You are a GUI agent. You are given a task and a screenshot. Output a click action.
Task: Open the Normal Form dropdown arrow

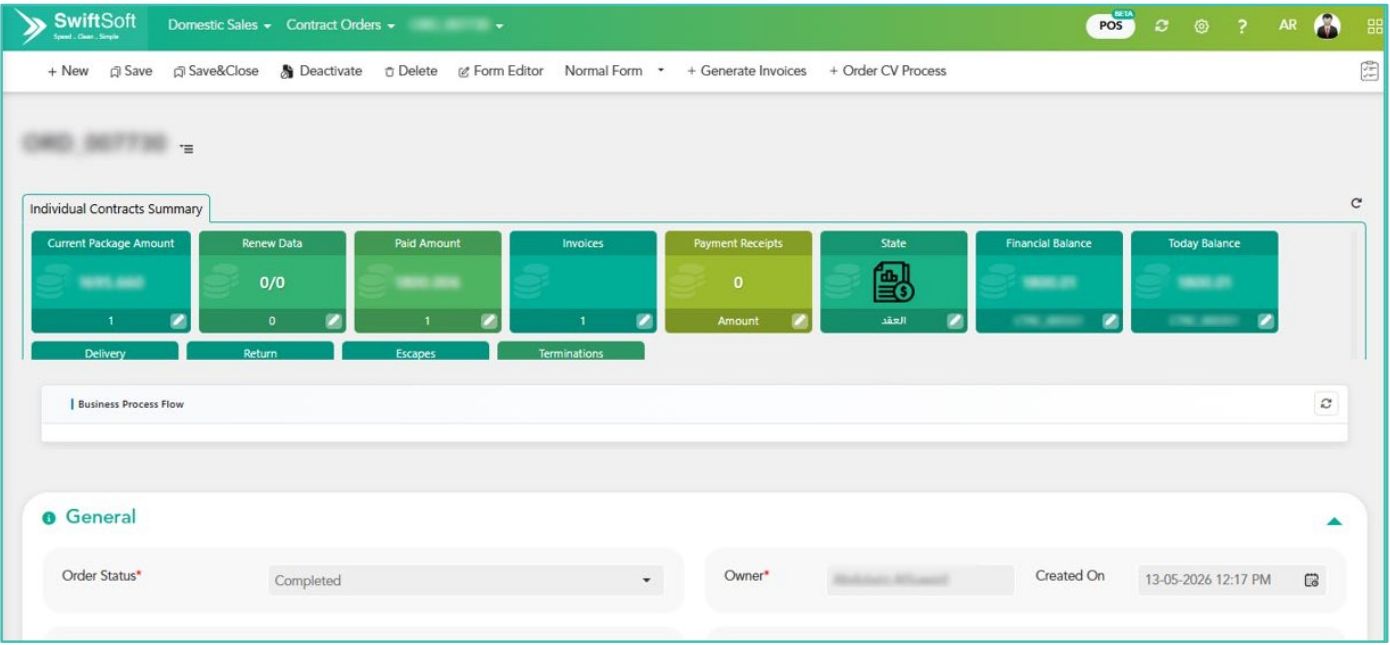(661, 71)
